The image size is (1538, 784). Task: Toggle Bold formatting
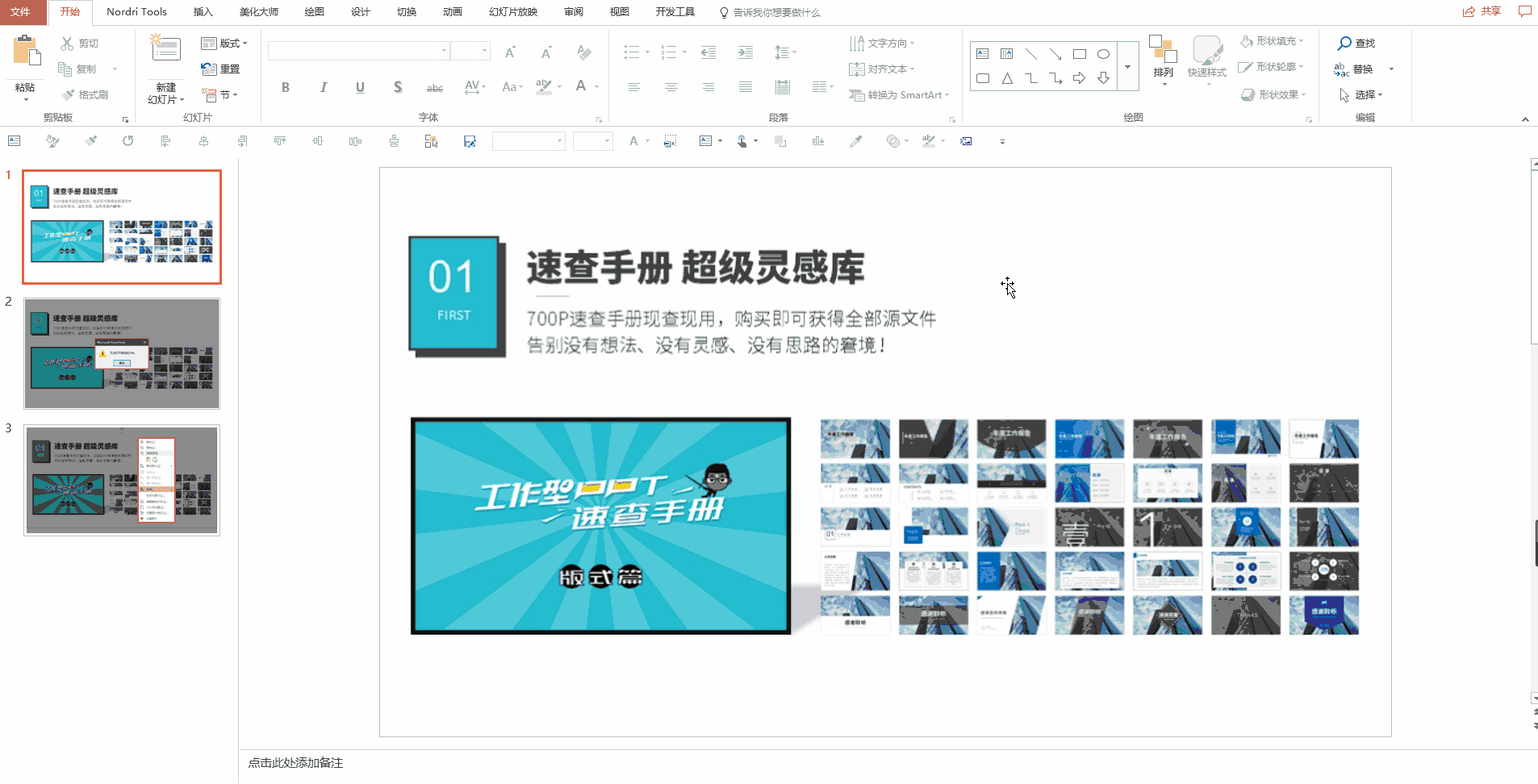[286, 87]
